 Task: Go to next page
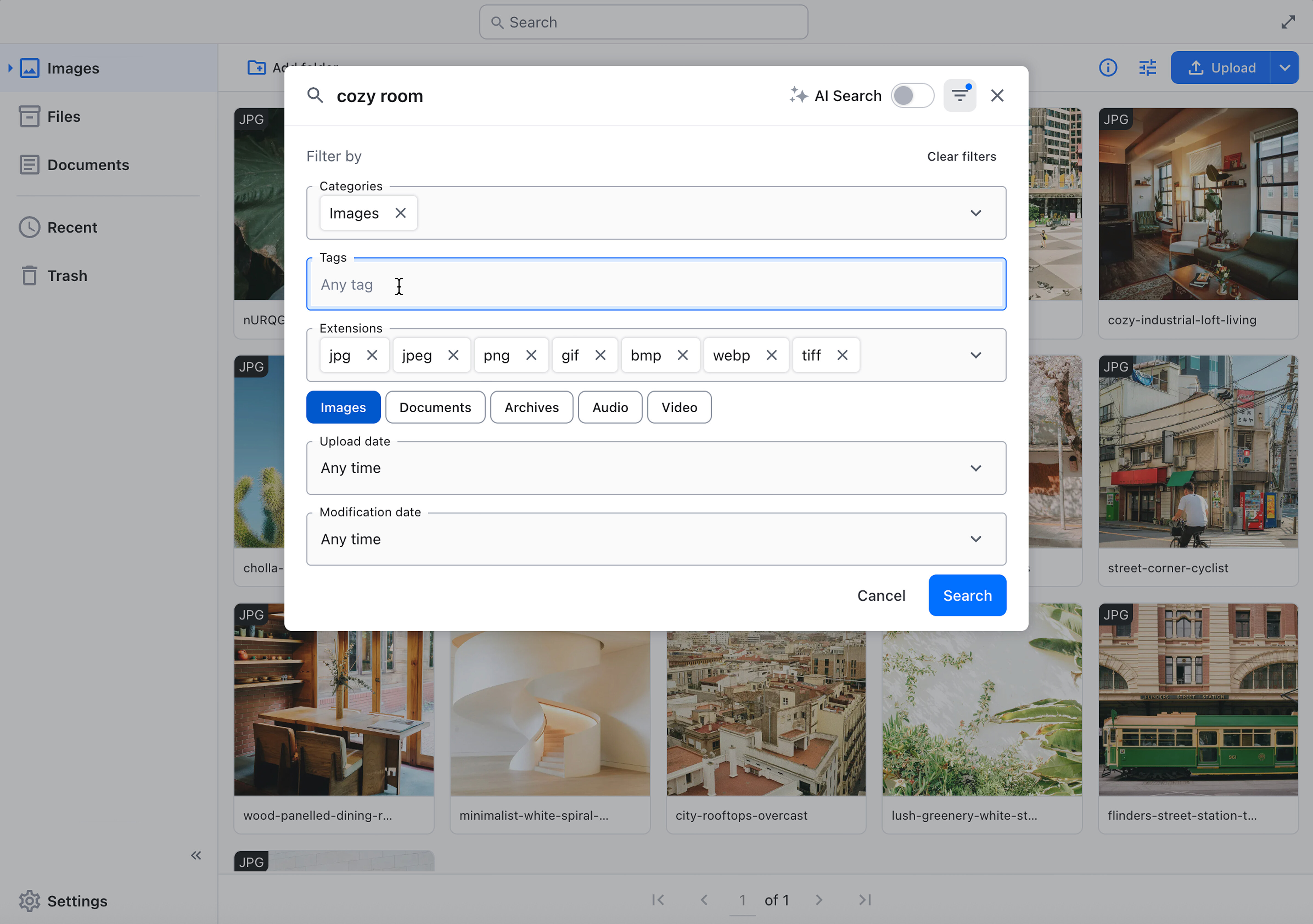[819, 899]
